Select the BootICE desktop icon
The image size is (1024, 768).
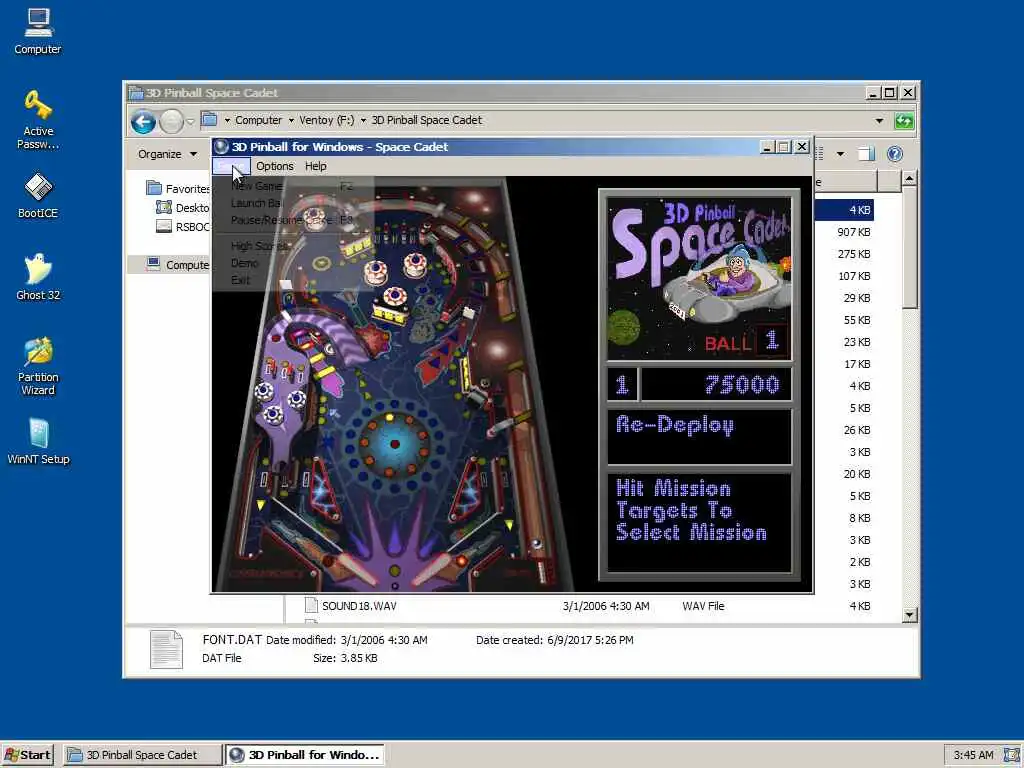pos(38,195)
